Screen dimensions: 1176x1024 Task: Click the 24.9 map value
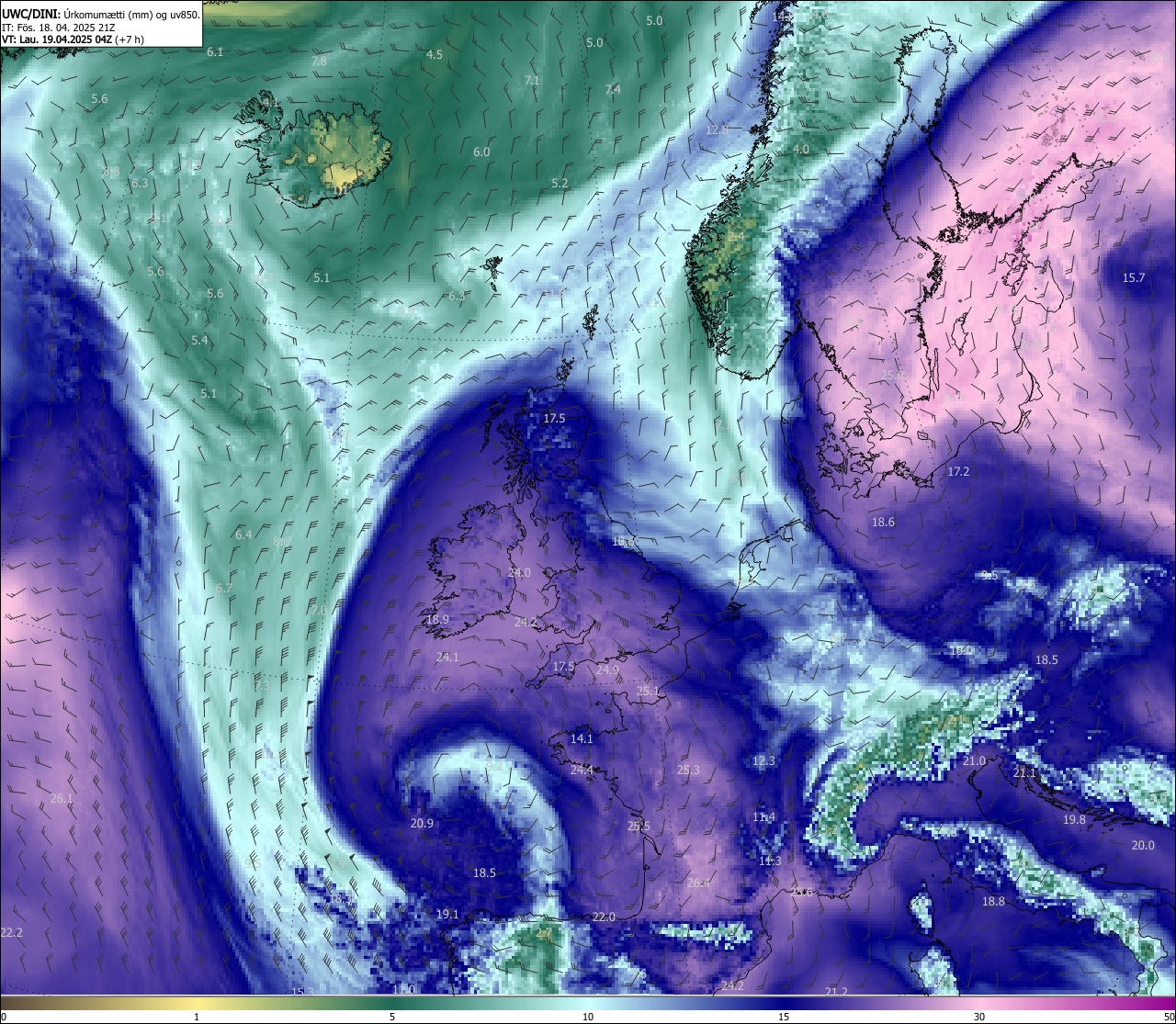607,670
